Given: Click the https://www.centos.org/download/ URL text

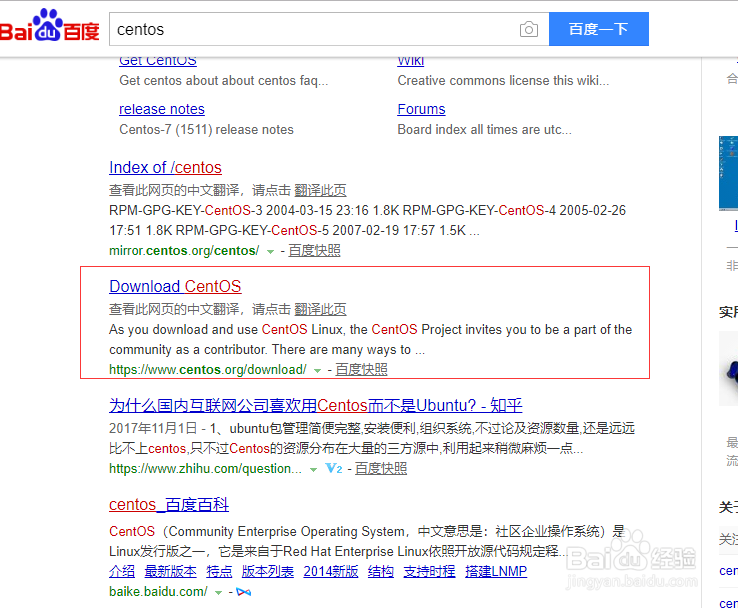Looking at the screenshot, I should click(x=208, y=370).
